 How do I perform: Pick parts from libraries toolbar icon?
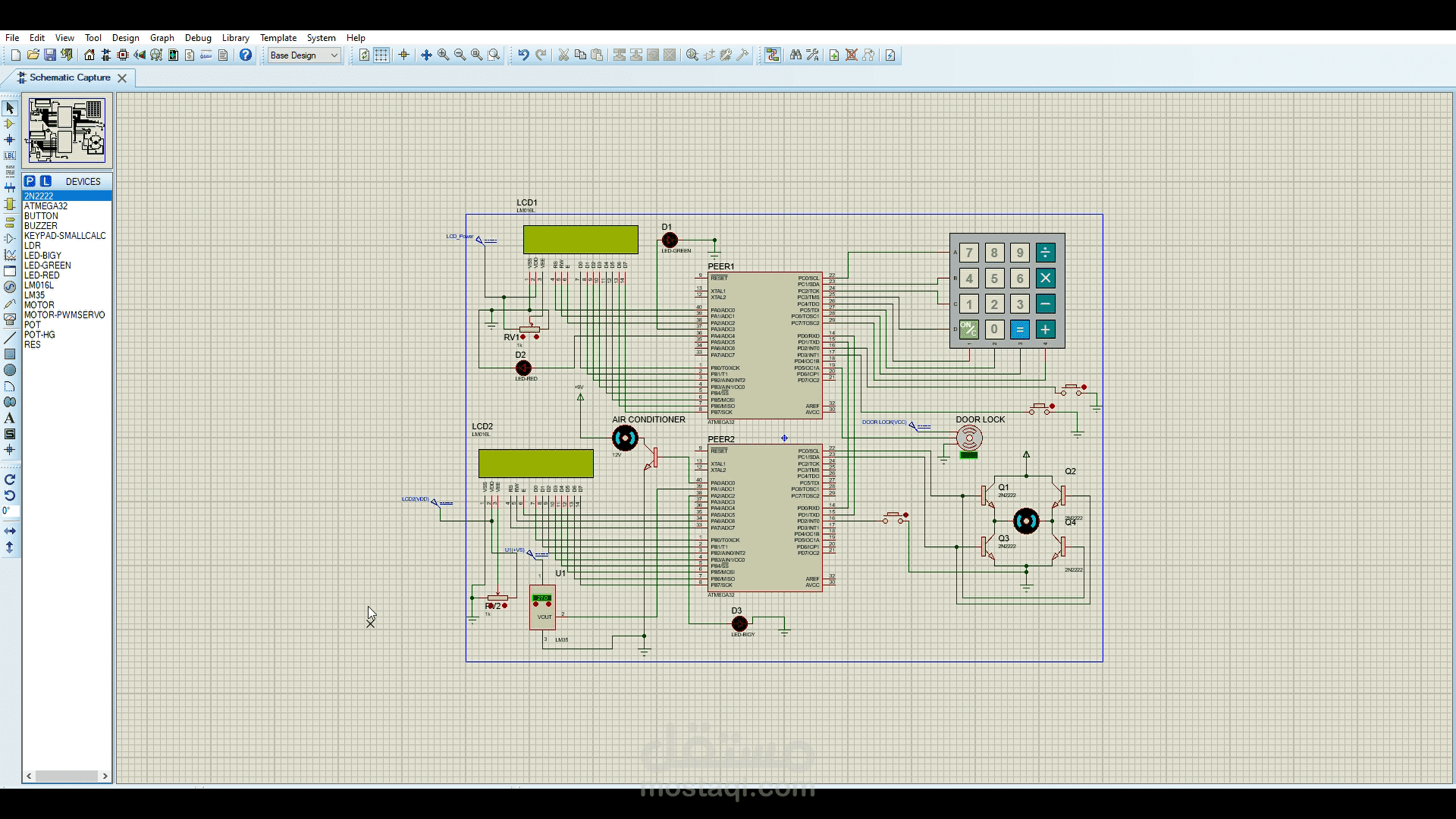[692, 55]
